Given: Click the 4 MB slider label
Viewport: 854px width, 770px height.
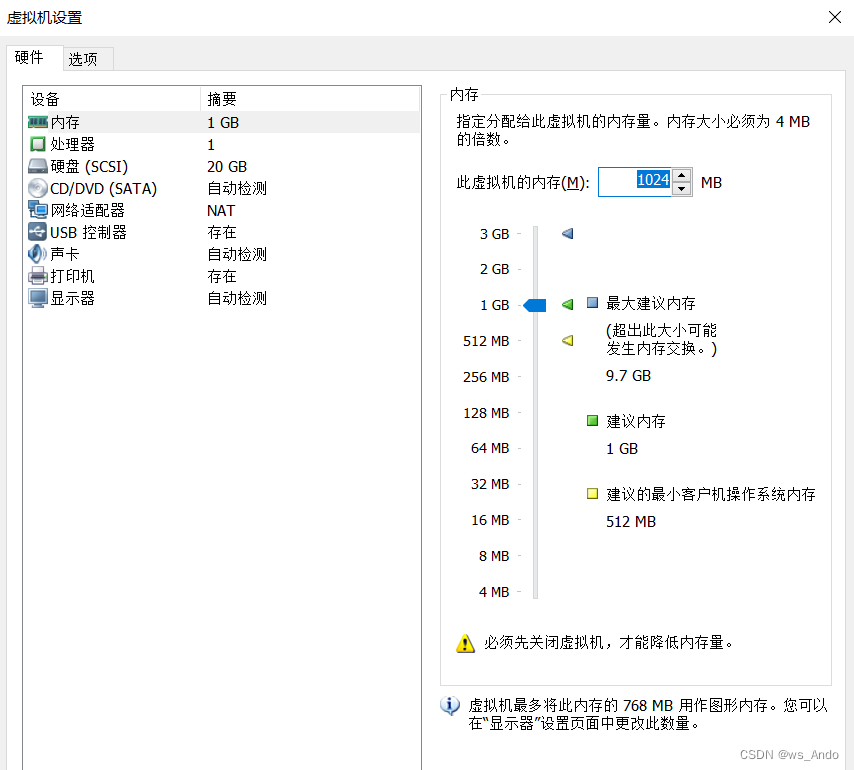Looking at the screenshot, I should tap(494, 592).
